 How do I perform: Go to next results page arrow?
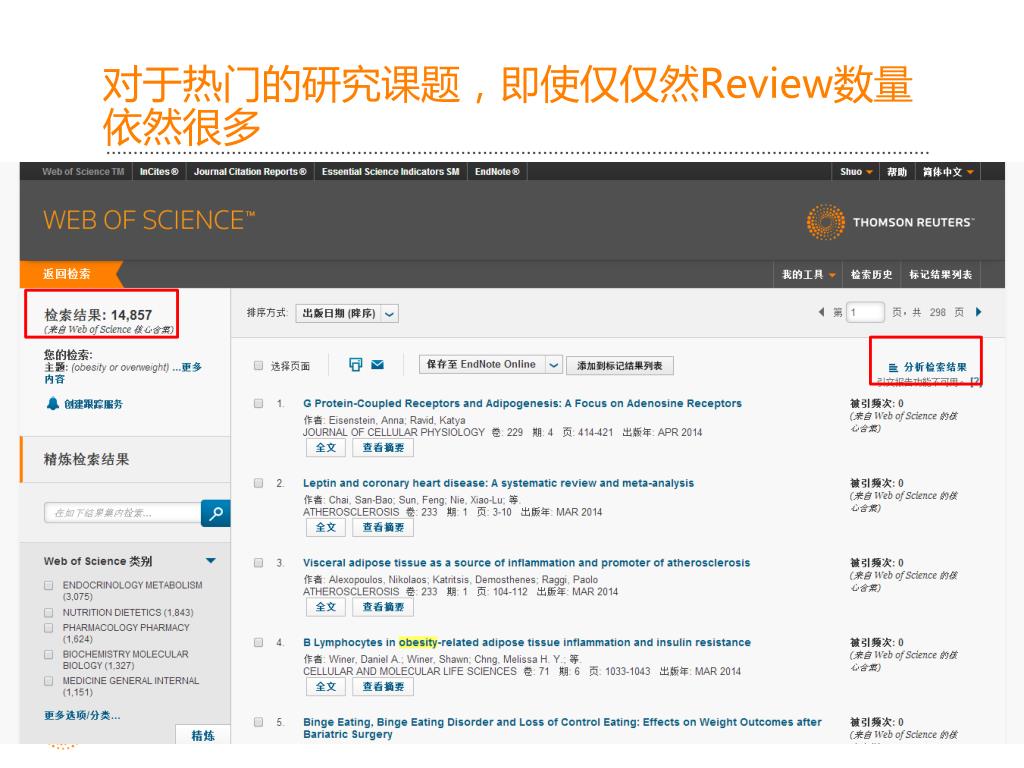978,312
